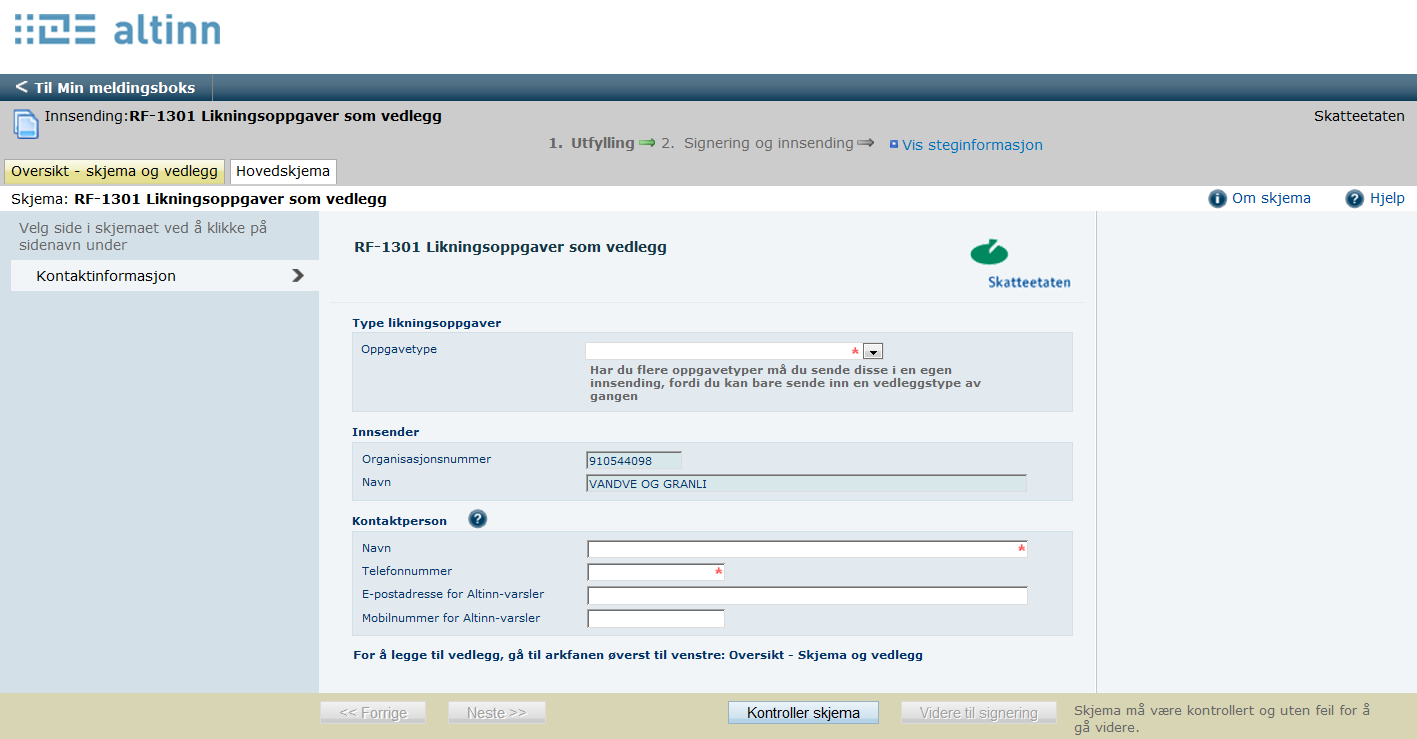Click the RF-1301 Likningsoppgaver som vedlegg form title
Image resolution: width=1417 pixels, height=739 pixels.
tap(510, 247)
